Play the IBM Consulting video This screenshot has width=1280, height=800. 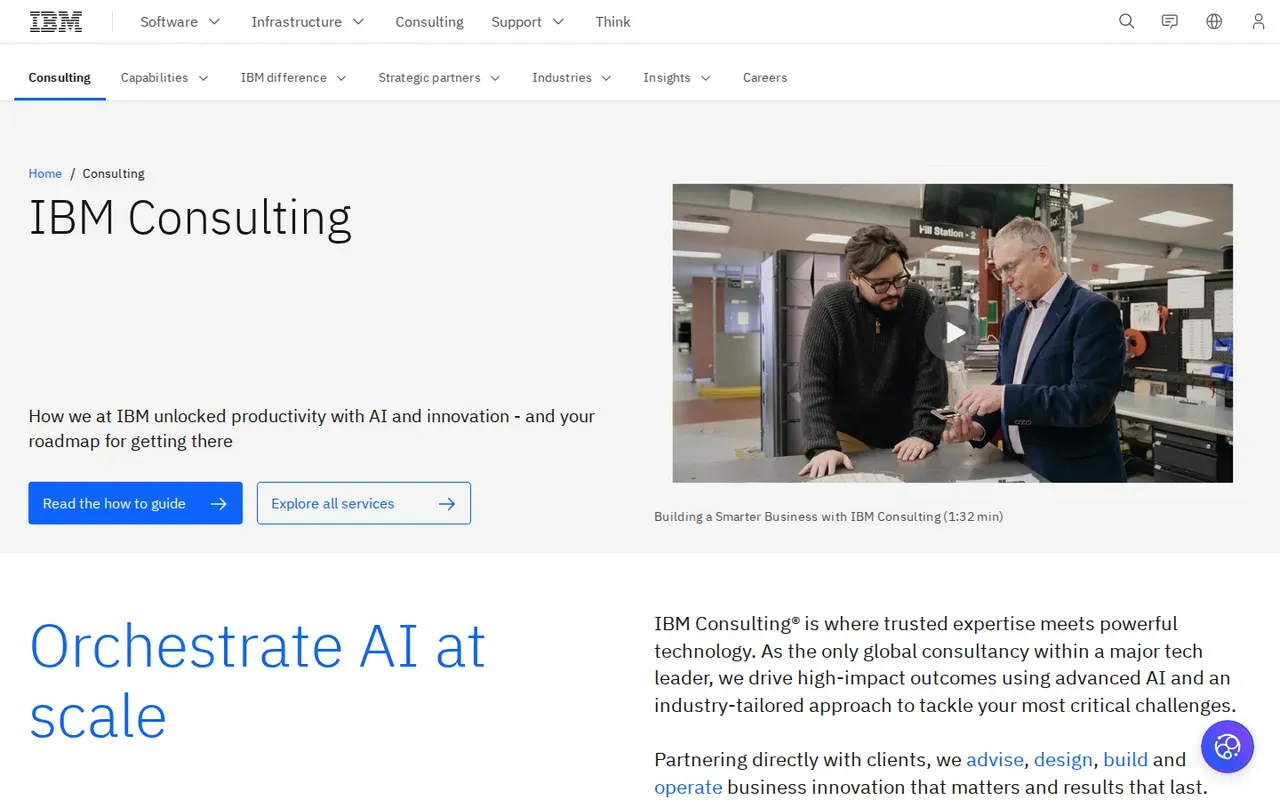[952, 333]
